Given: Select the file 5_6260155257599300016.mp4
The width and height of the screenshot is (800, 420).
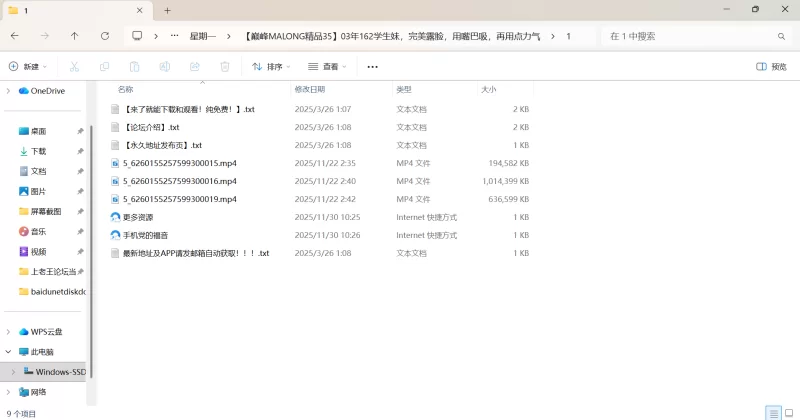Looking at the screenshot, I should point(180,181).
